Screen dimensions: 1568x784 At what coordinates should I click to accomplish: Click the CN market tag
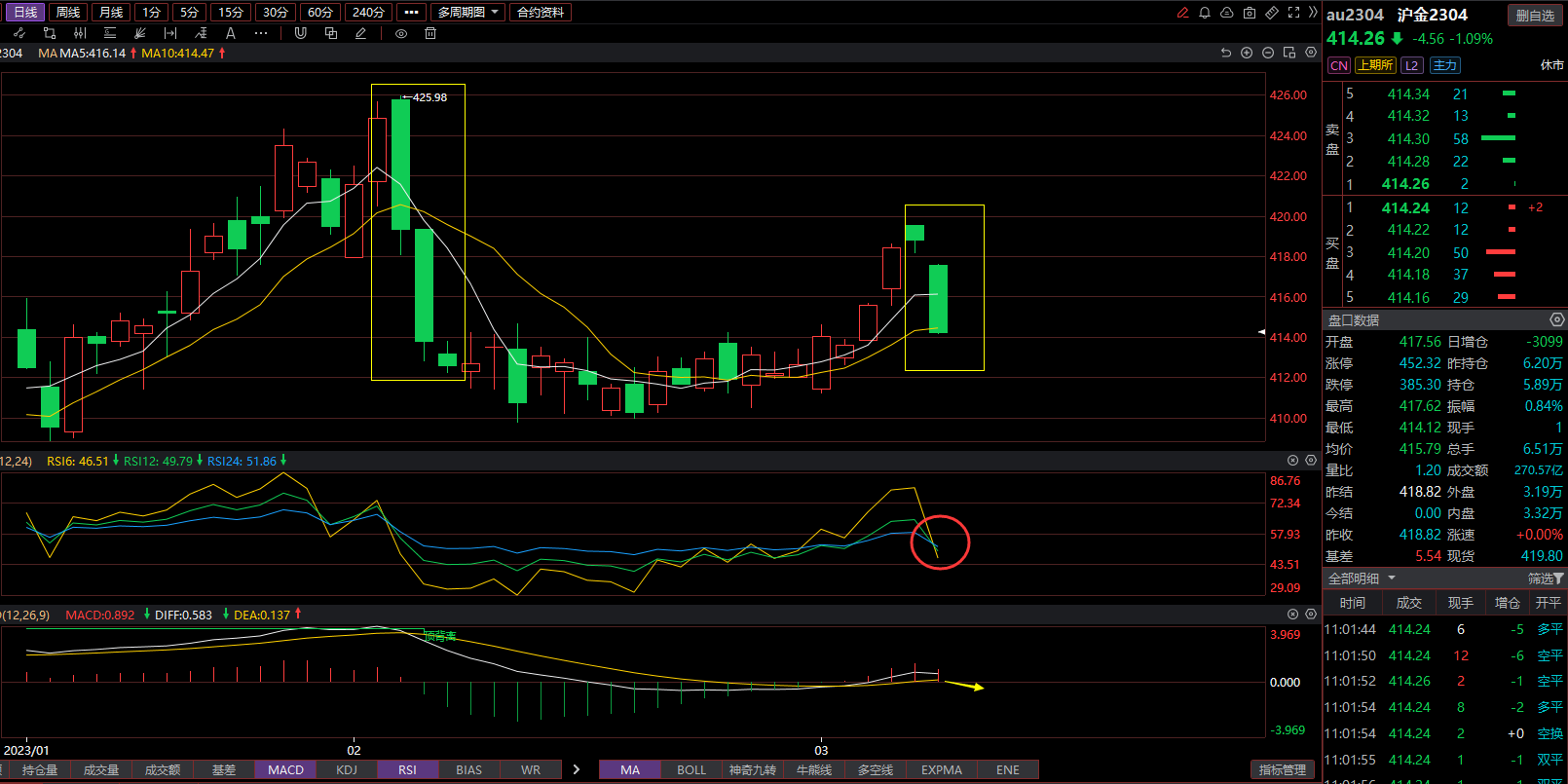click(x=1339, y=65)
